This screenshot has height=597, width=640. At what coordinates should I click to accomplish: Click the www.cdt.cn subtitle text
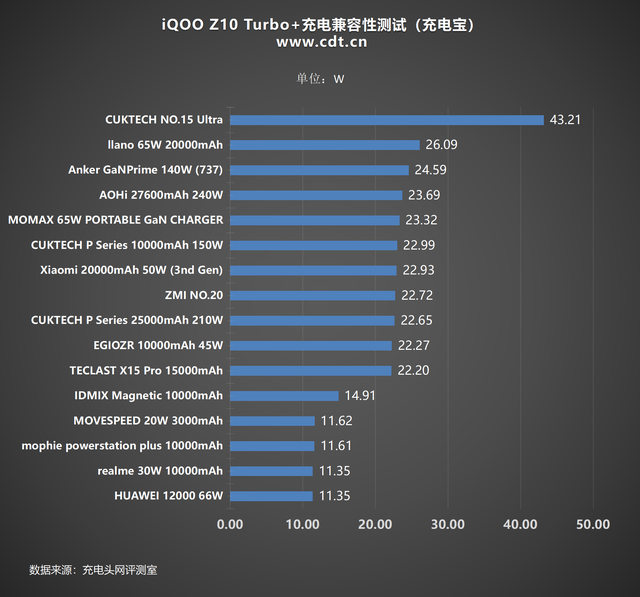[322, 42]
